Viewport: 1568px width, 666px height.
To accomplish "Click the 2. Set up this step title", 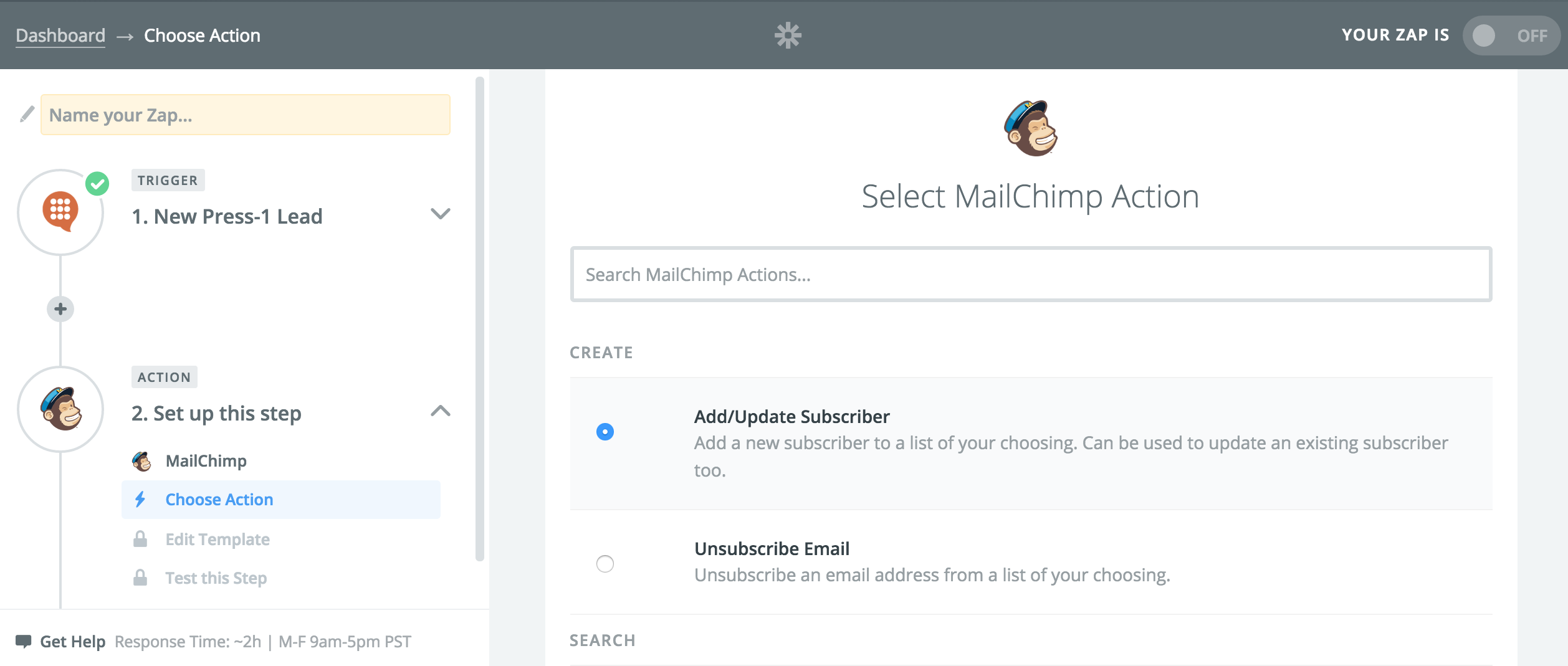I will [216, 413].
